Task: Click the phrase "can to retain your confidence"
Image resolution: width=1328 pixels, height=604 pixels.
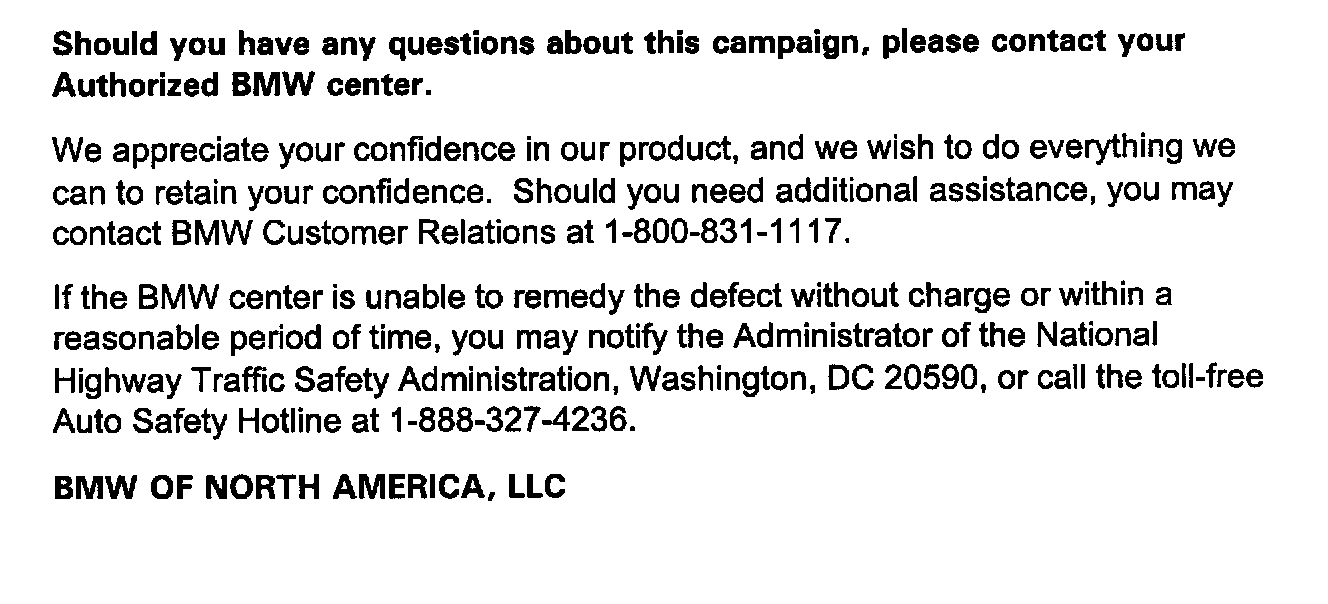Action: click(276, 190)
